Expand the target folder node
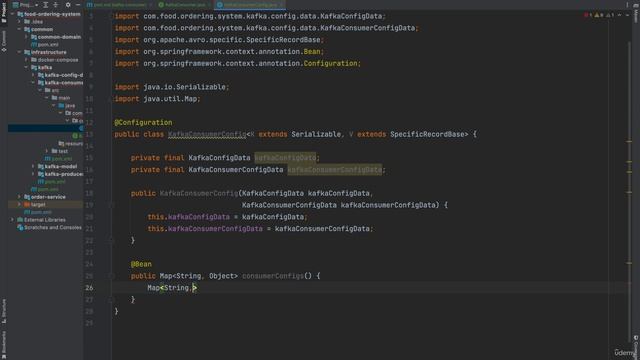Image resolution: width=640 pixels, height=360 pixels. 19,204
